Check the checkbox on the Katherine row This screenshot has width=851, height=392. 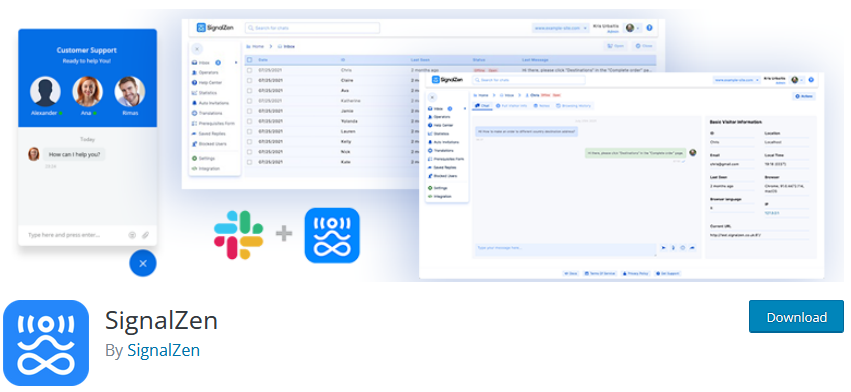point(249,100)
